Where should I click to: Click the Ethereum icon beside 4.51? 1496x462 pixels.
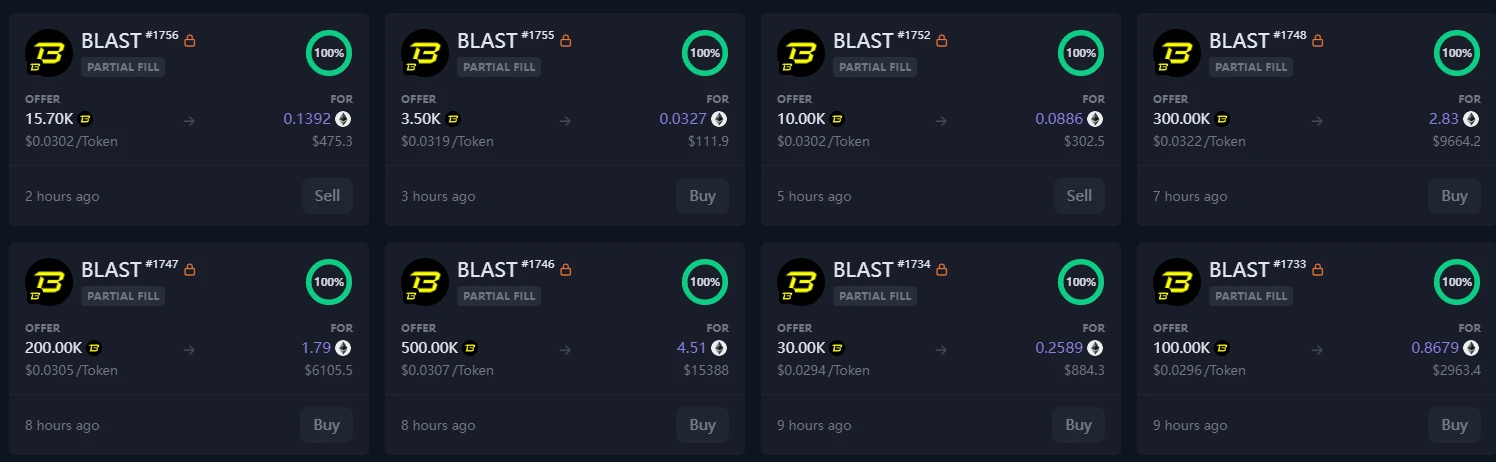[719, 348]
